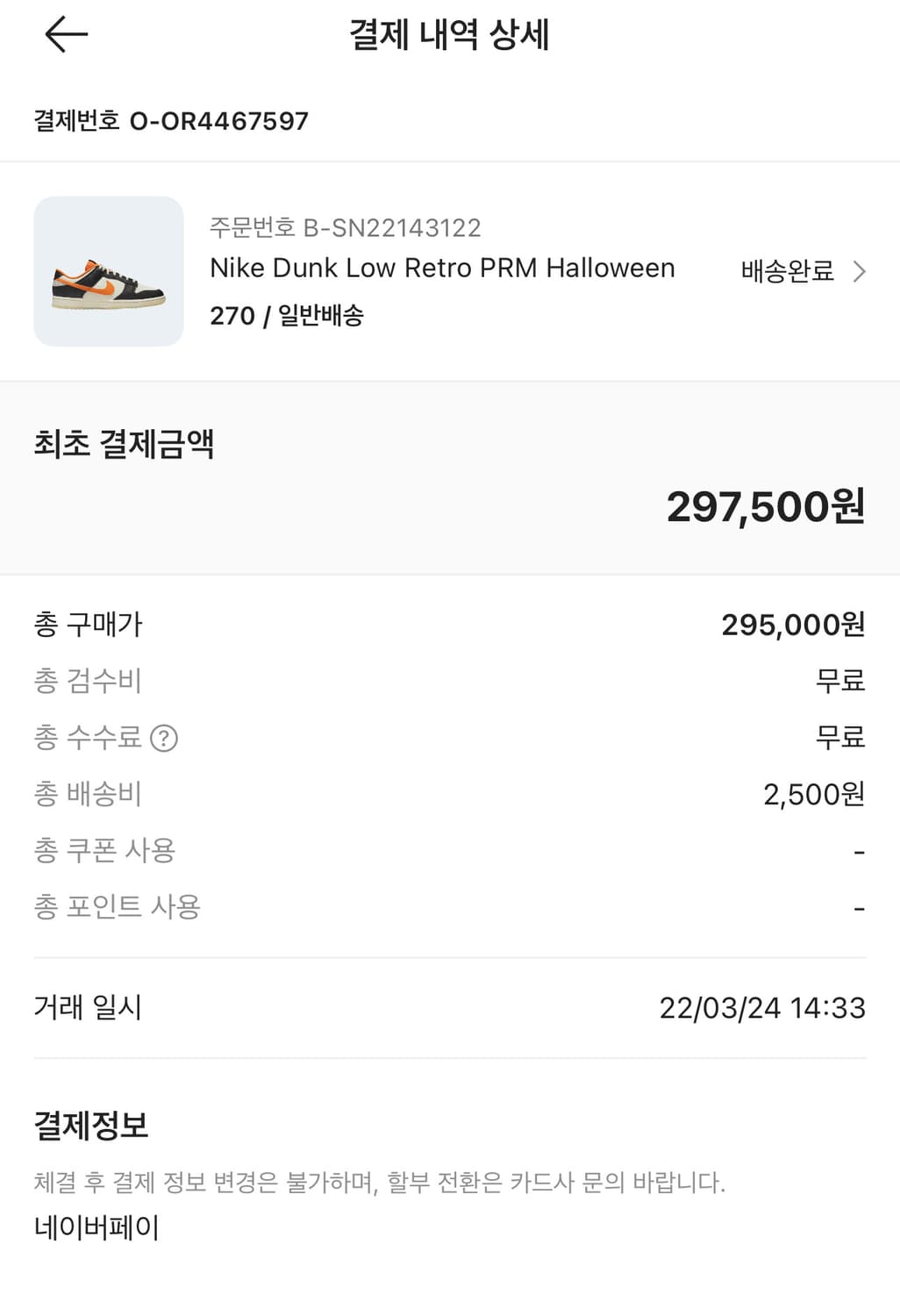Viewport: 900px width, 1316px height.
Task: Tap the 총 쿠폰 사용 row label
Action: [x=104, y=850]
